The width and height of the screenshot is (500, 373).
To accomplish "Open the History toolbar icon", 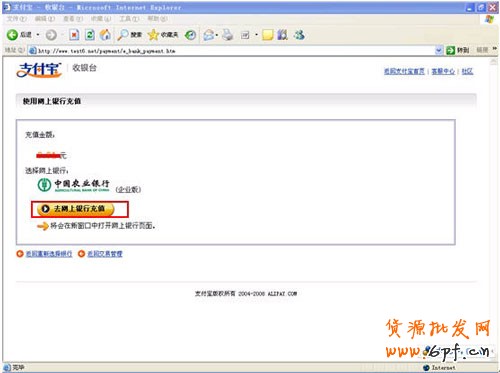I will [191, 35].
